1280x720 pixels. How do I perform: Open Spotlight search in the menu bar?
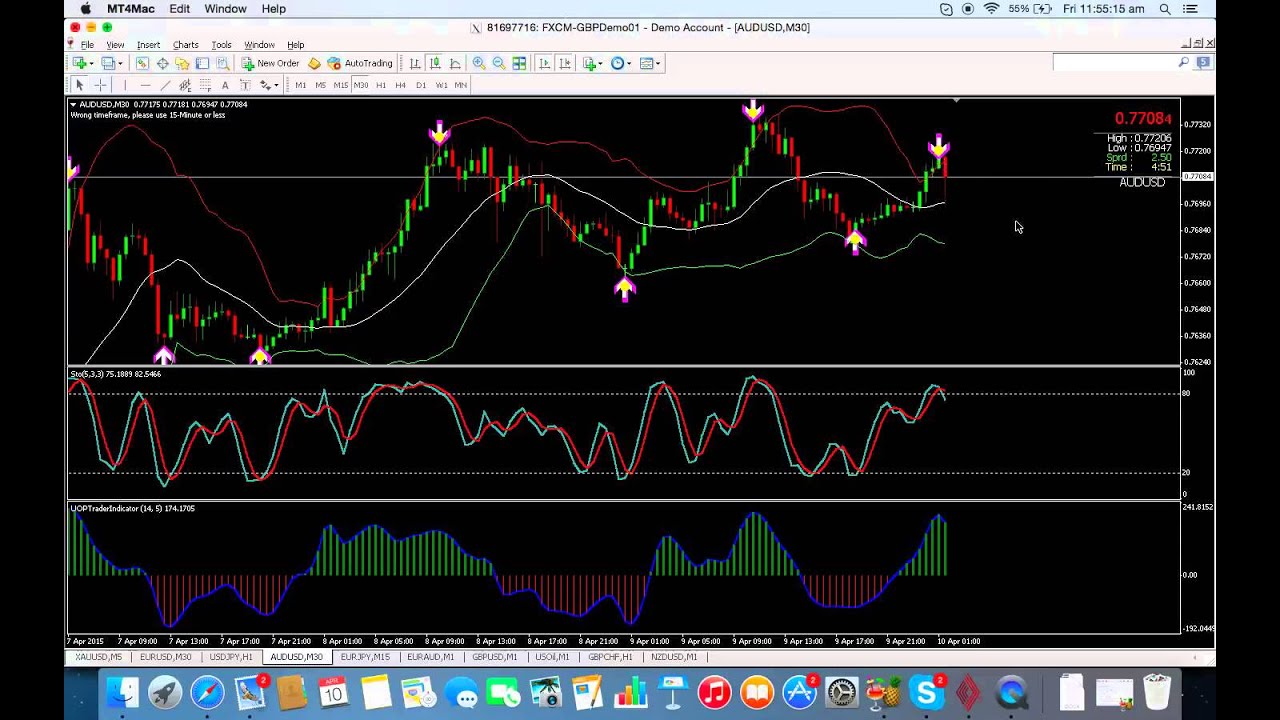pyautogui.click(x=1165, y=9)
